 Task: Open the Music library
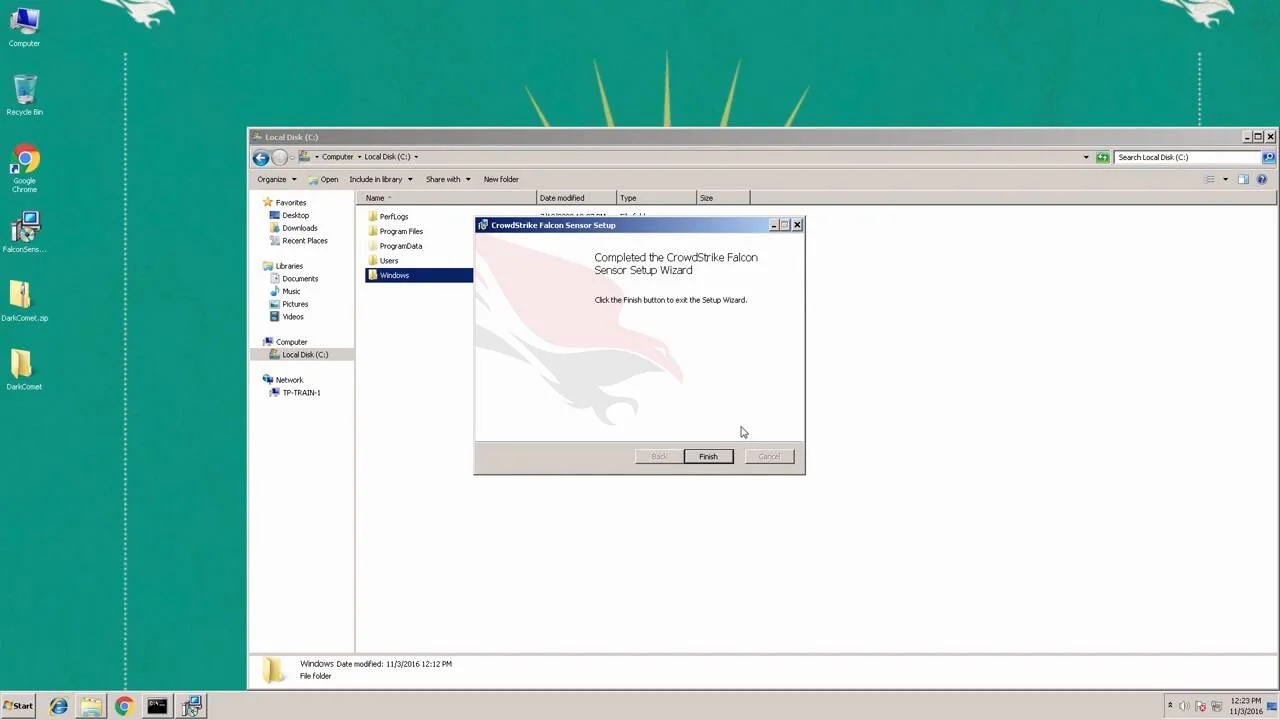coord(285,291)
